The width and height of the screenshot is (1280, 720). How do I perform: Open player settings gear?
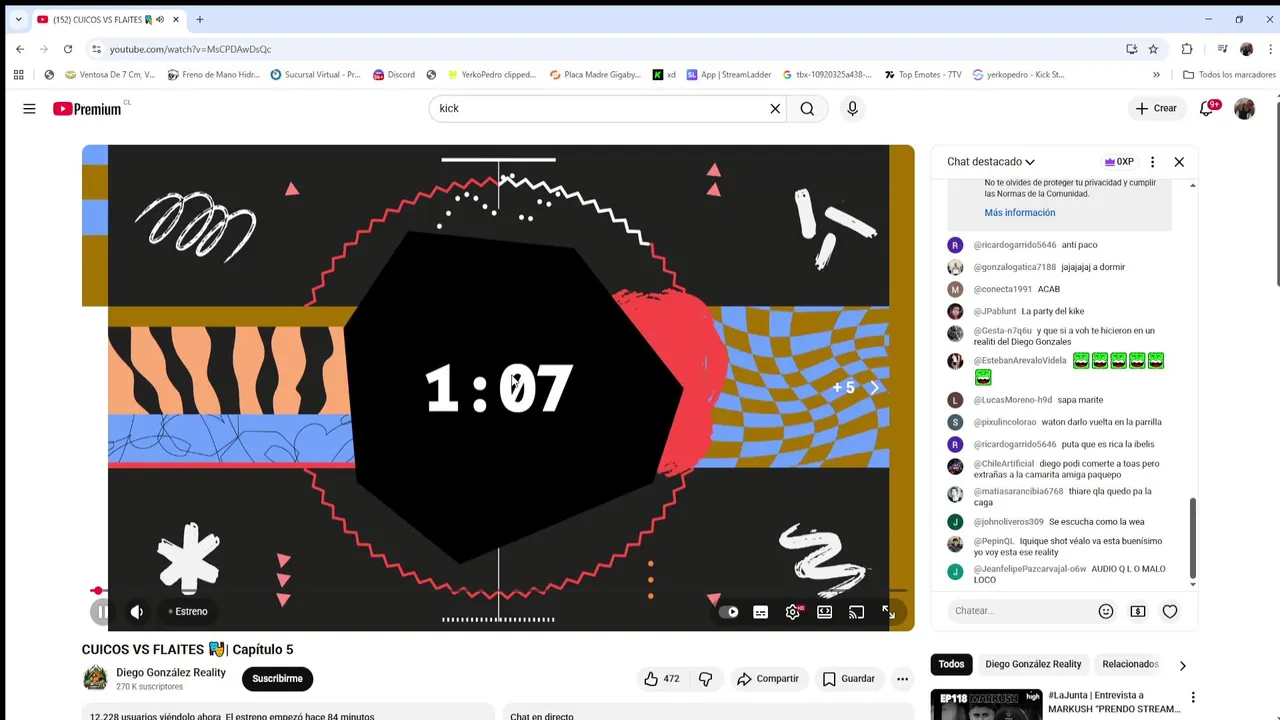coord(793,612)
